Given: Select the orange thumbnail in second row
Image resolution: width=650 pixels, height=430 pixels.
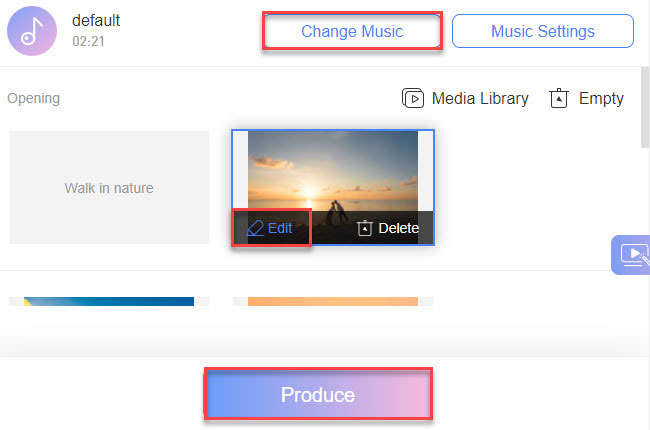Looking at the screenshot, I should 333,301.
